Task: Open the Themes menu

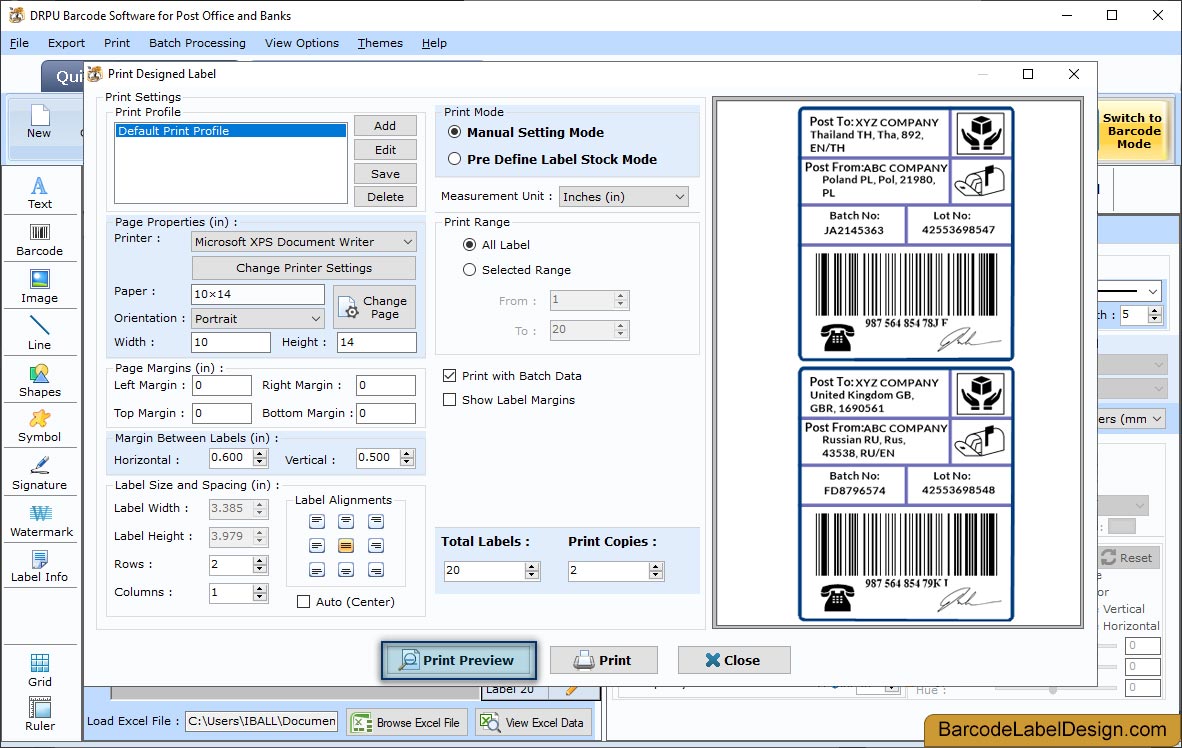Action: [x=380, y=43]
